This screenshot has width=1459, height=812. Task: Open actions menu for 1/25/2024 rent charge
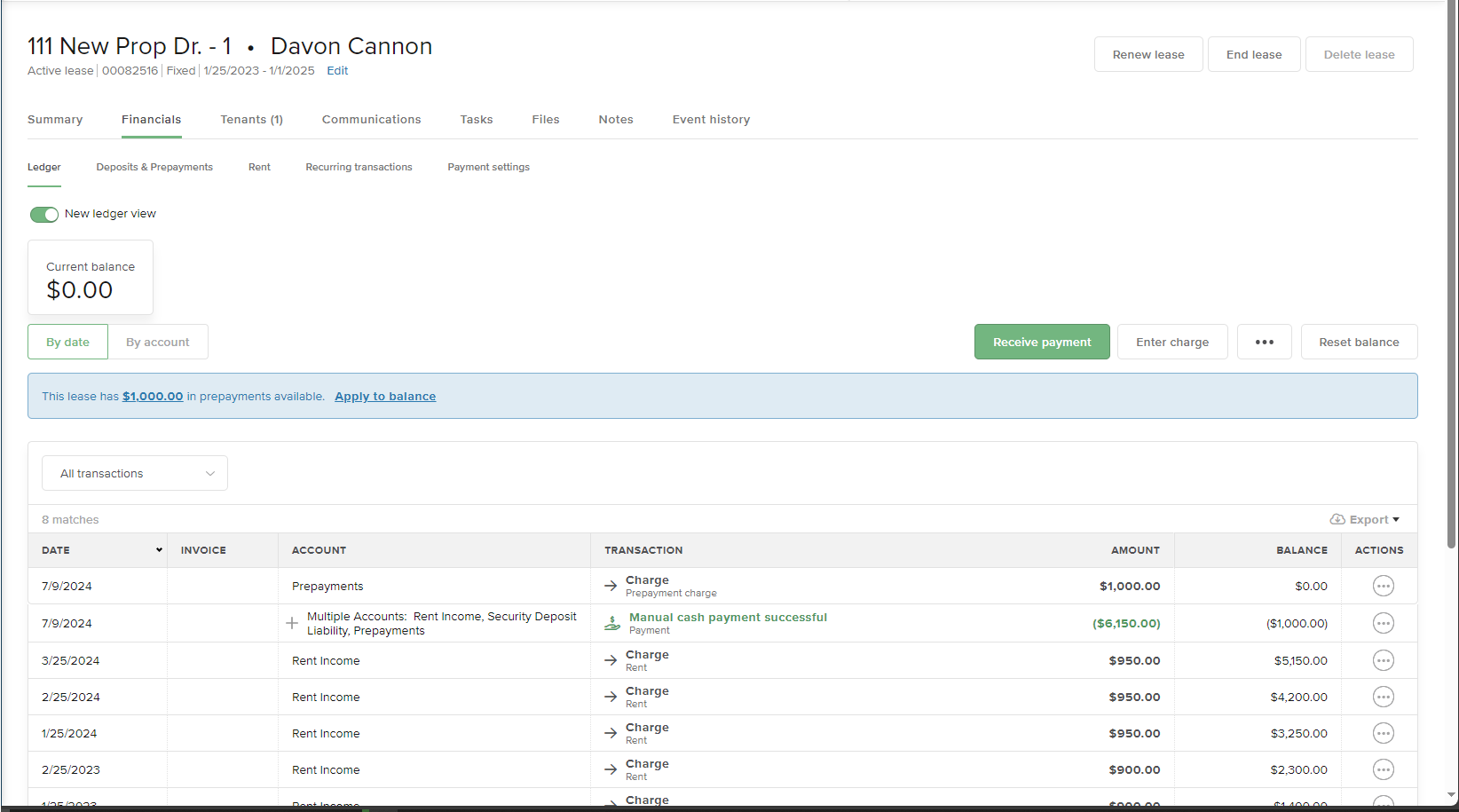point(1383,733)
